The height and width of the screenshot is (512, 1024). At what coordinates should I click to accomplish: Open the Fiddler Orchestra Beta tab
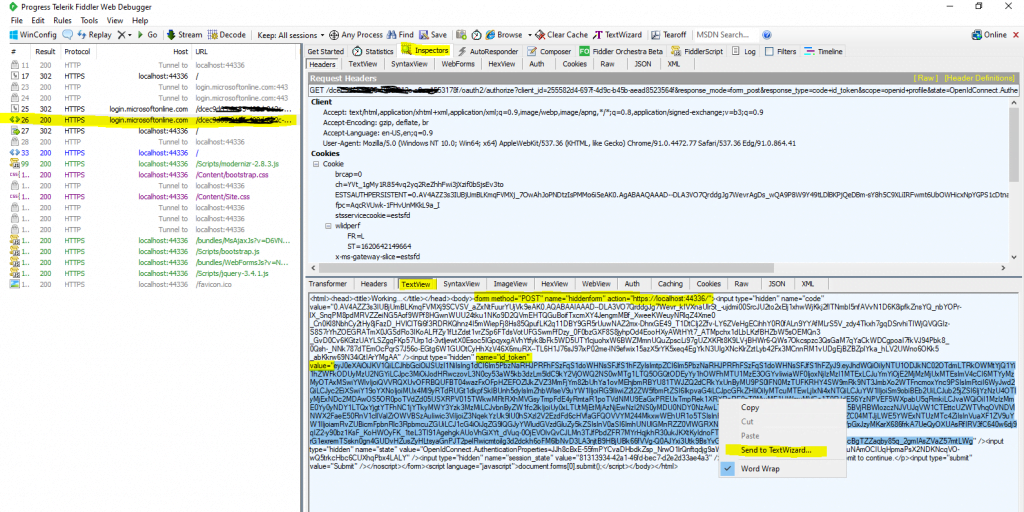[621, 51]
